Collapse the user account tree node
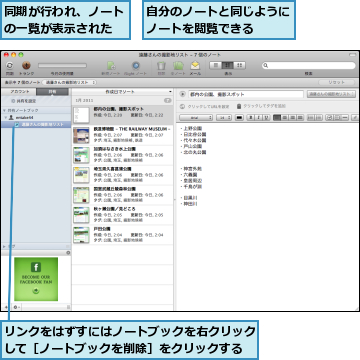This screenshot has height=360, width=360. tap(5, 117)
